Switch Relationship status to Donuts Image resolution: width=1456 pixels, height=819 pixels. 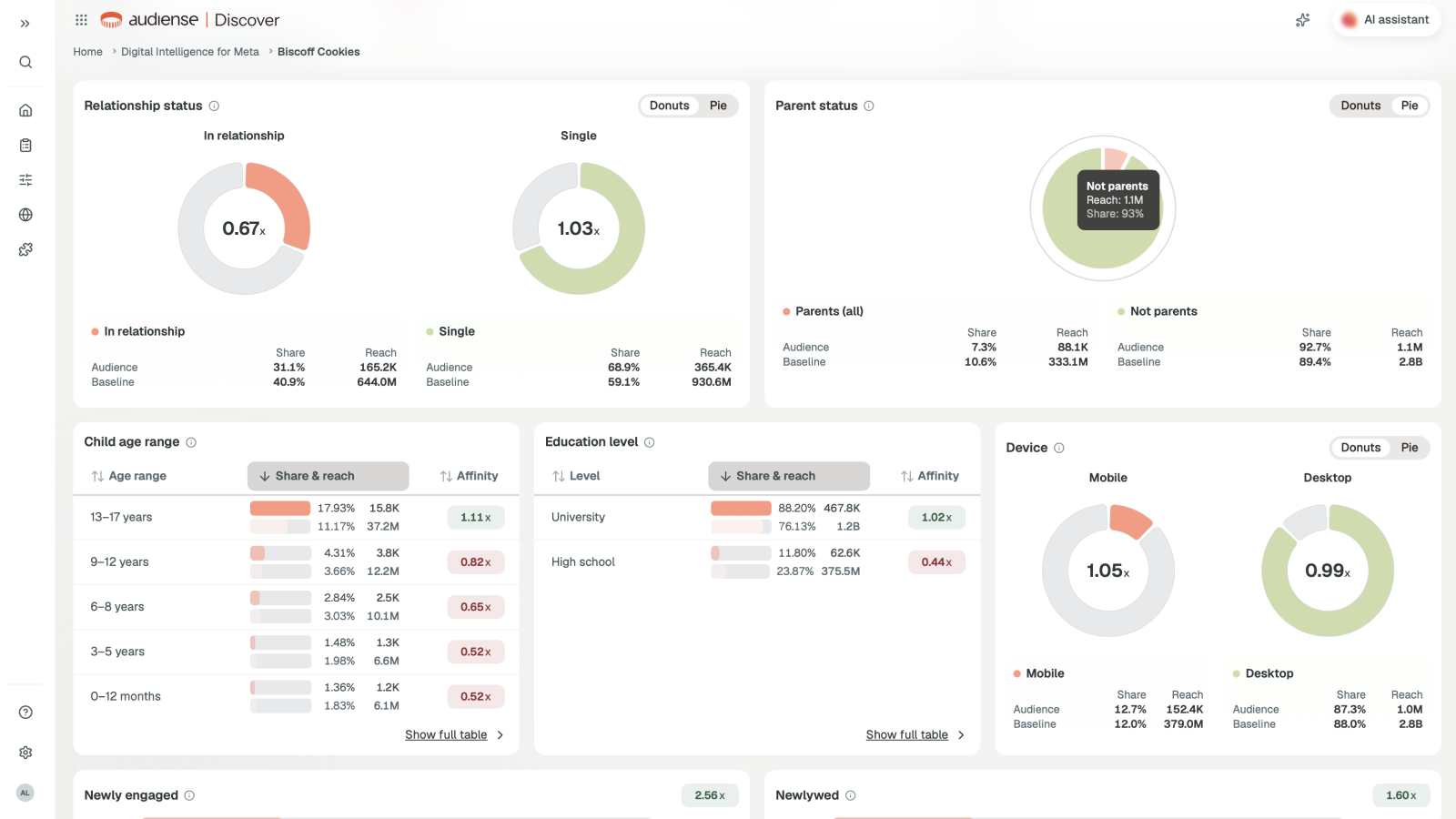click(669, 106)
